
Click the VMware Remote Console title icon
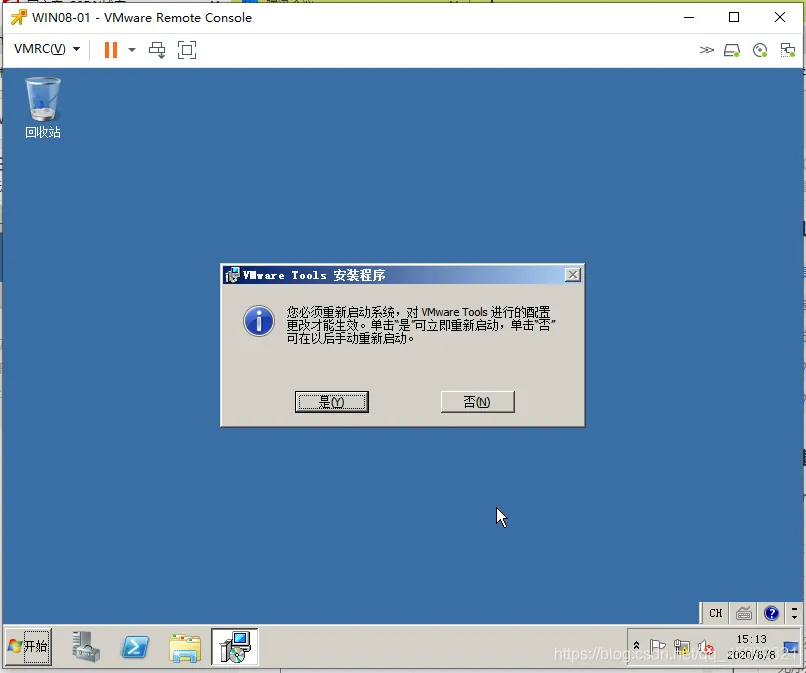coord(19,17)
